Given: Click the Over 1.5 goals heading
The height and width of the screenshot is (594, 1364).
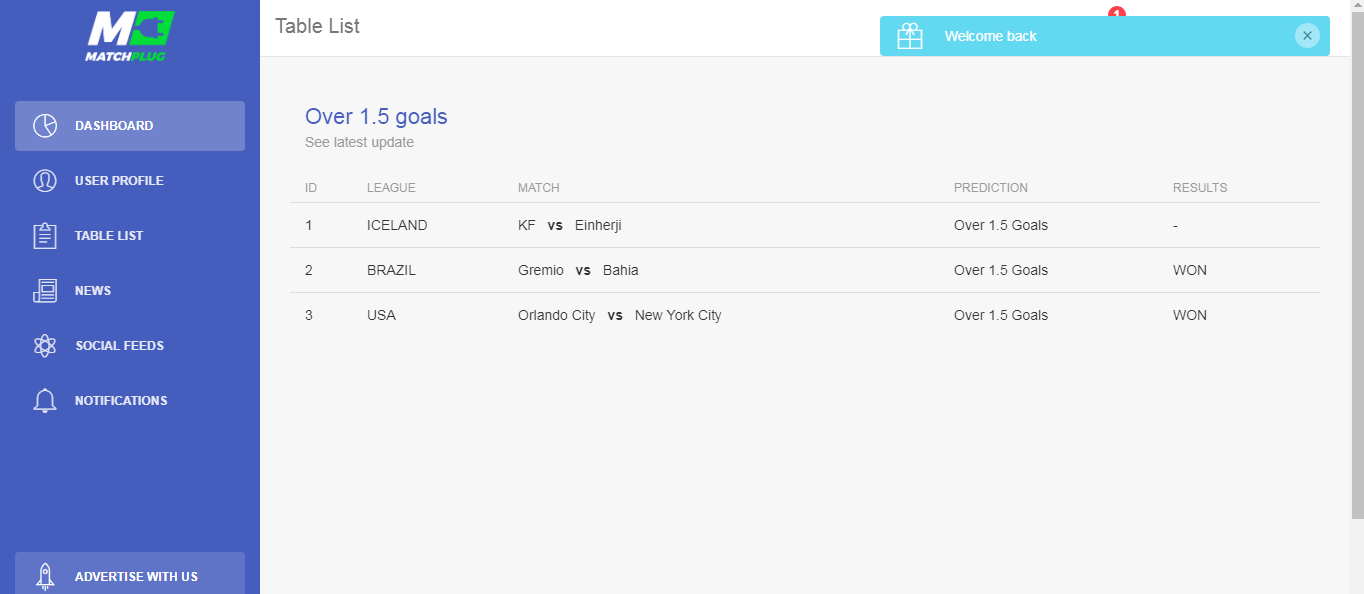Looking at the screenshot, I should pos(376,116).
